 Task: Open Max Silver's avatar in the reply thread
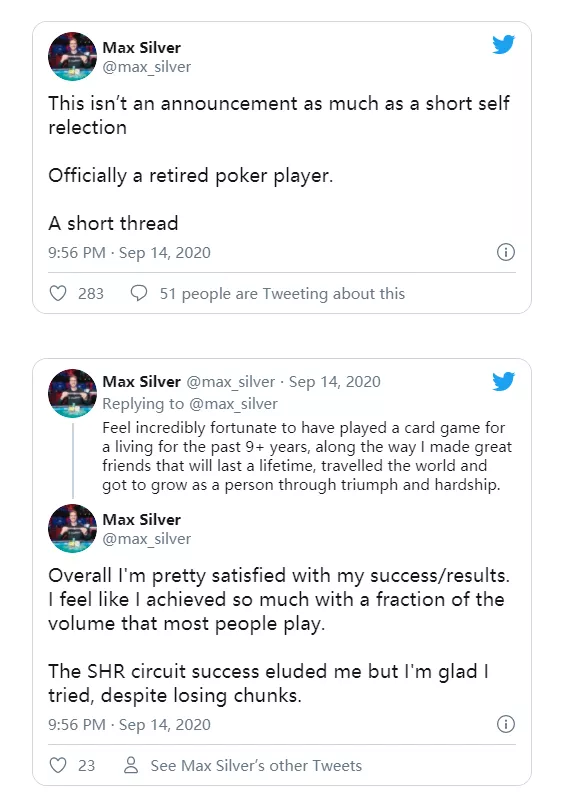coord(72,393)
